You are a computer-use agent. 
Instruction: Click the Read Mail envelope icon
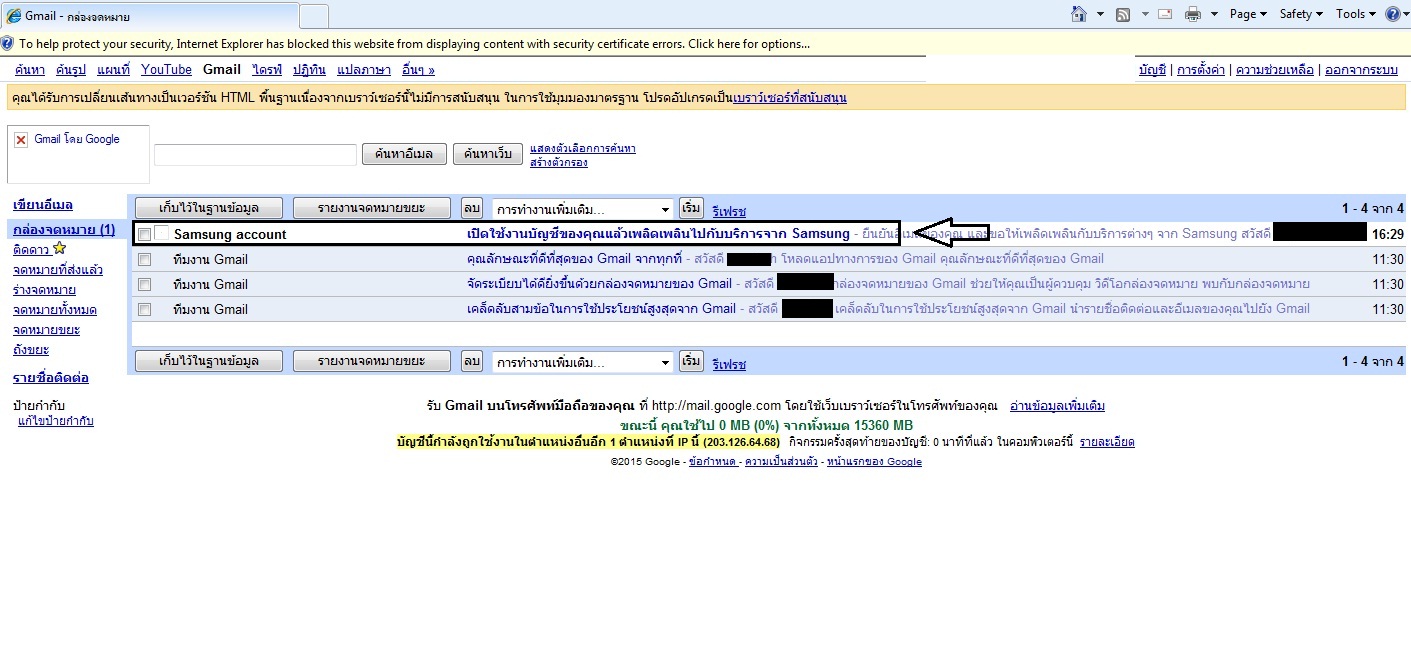click(1165, 14)
